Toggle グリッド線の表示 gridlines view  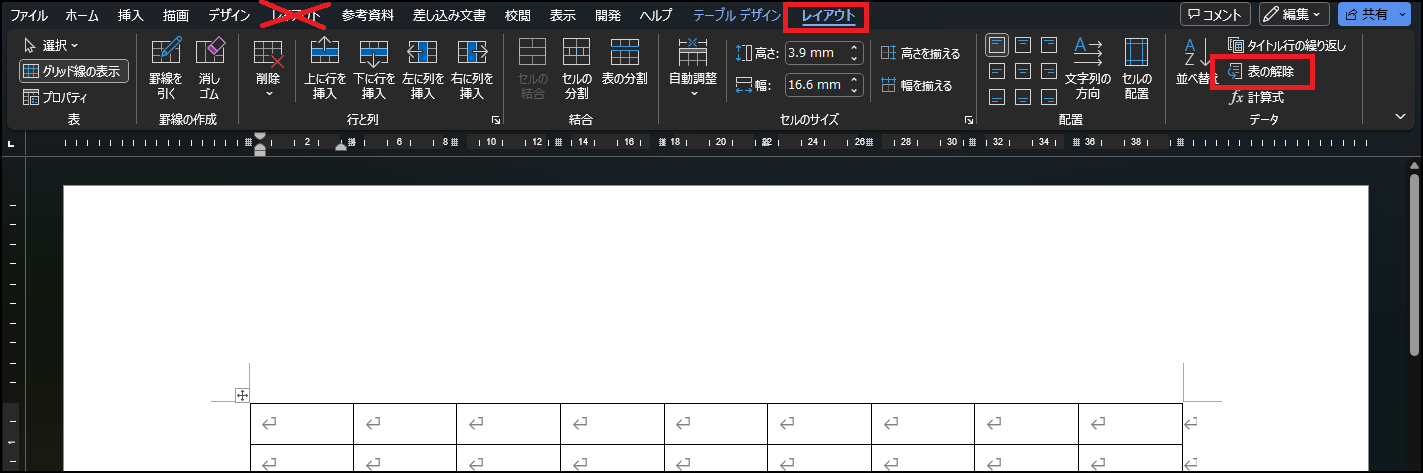(74, 71)
